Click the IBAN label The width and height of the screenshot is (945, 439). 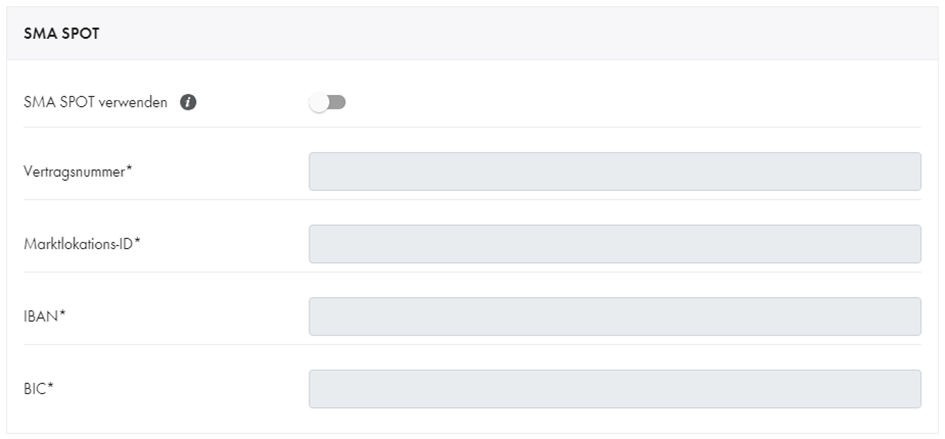click(40, 317)
